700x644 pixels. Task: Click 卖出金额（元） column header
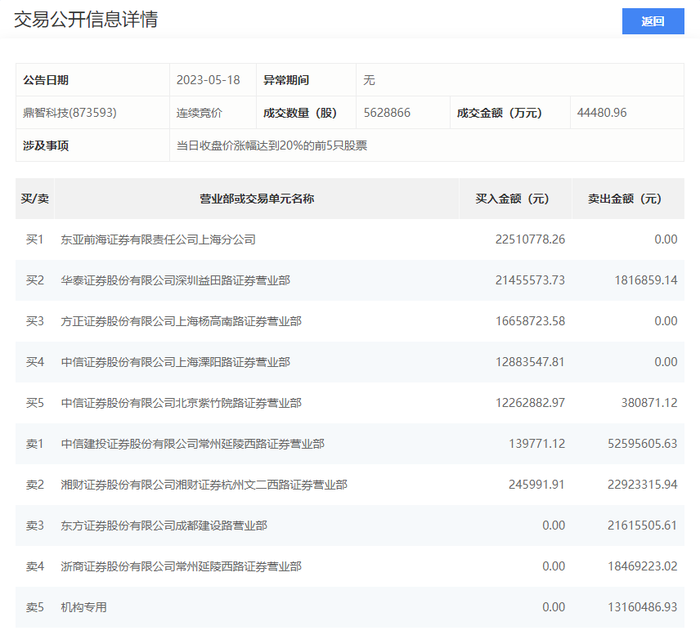click(x=628, y=199)
